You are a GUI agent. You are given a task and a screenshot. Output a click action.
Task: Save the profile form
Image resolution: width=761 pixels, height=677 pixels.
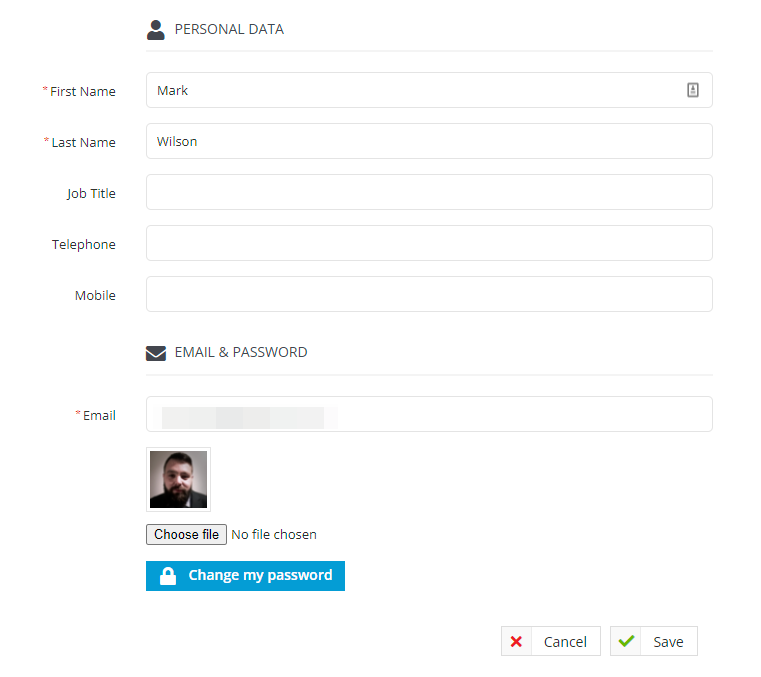[654, 641]
